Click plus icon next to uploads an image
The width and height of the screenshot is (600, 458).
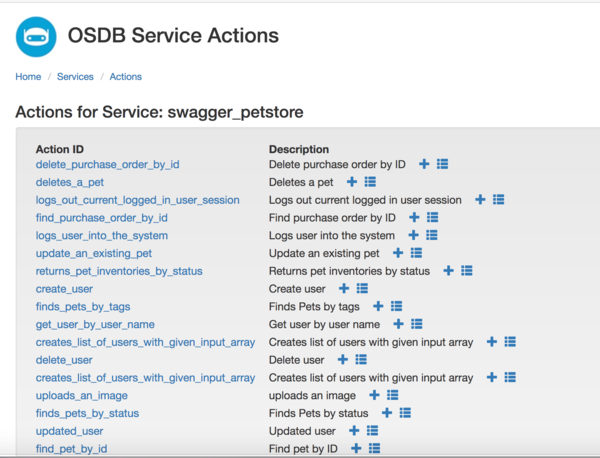pos(374,395)
